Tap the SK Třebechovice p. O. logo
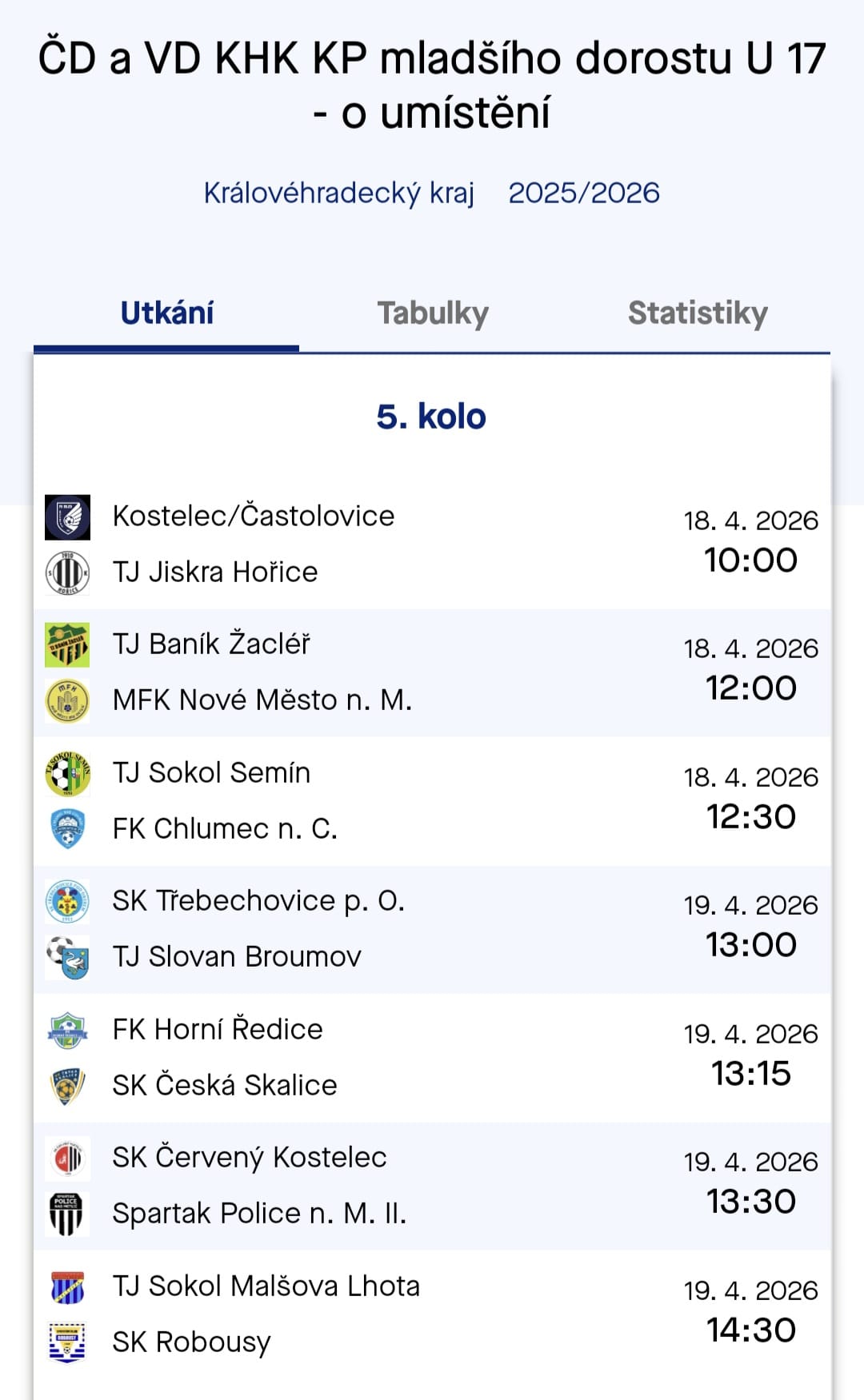 click(67, 901)
